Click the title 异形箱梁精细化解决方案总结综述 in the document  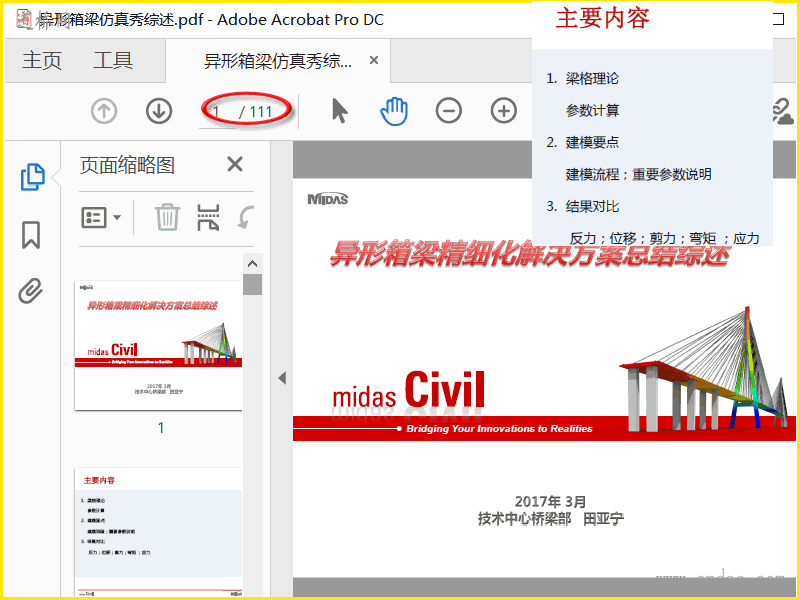[529, 254]
